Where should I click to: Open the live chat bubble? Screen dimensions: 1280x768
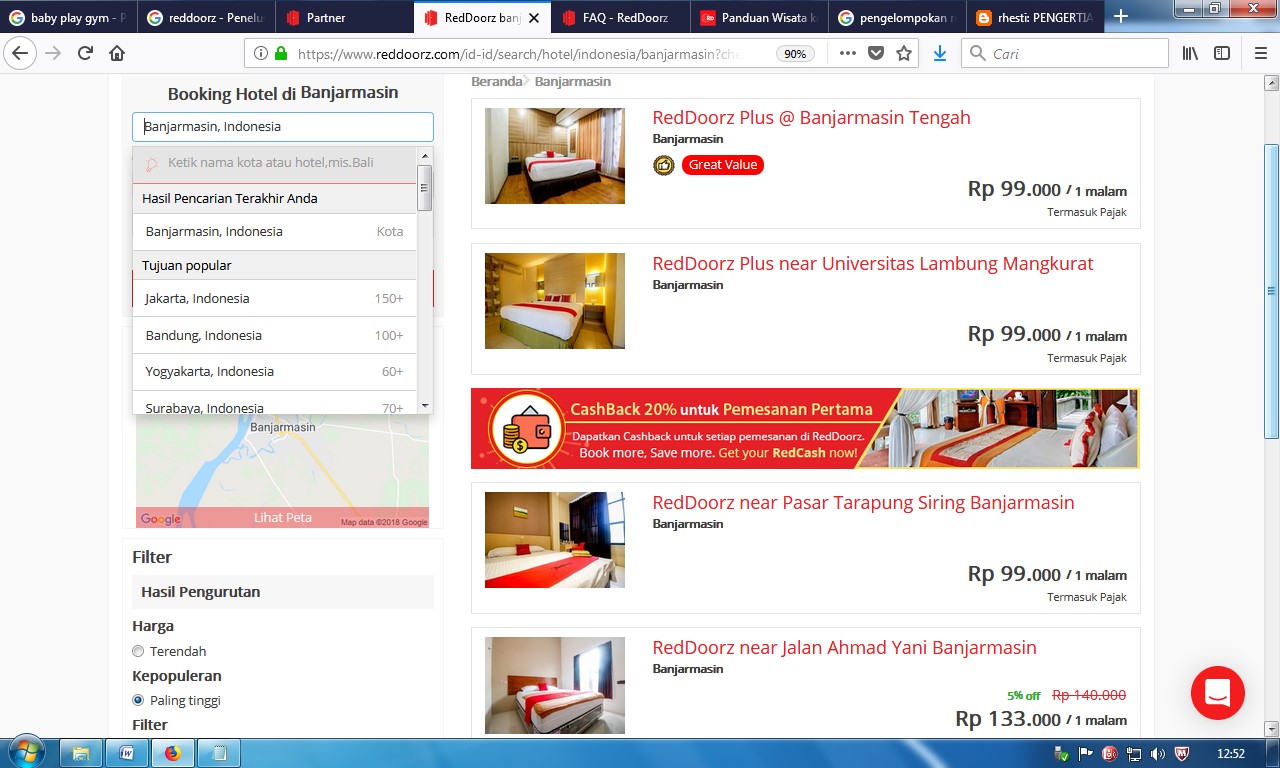(x=1218, y=692)
